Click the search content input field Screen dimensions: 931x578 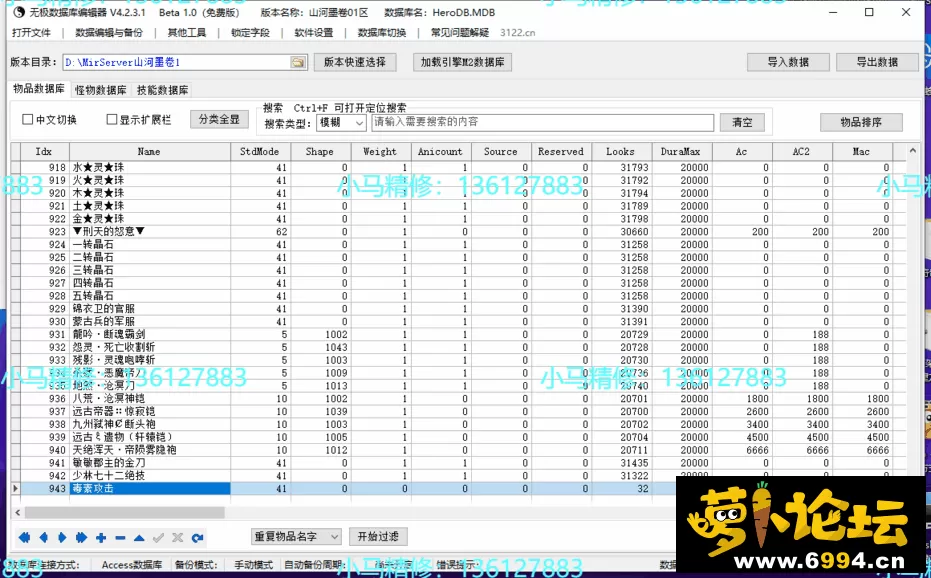(x=542, y=122)
